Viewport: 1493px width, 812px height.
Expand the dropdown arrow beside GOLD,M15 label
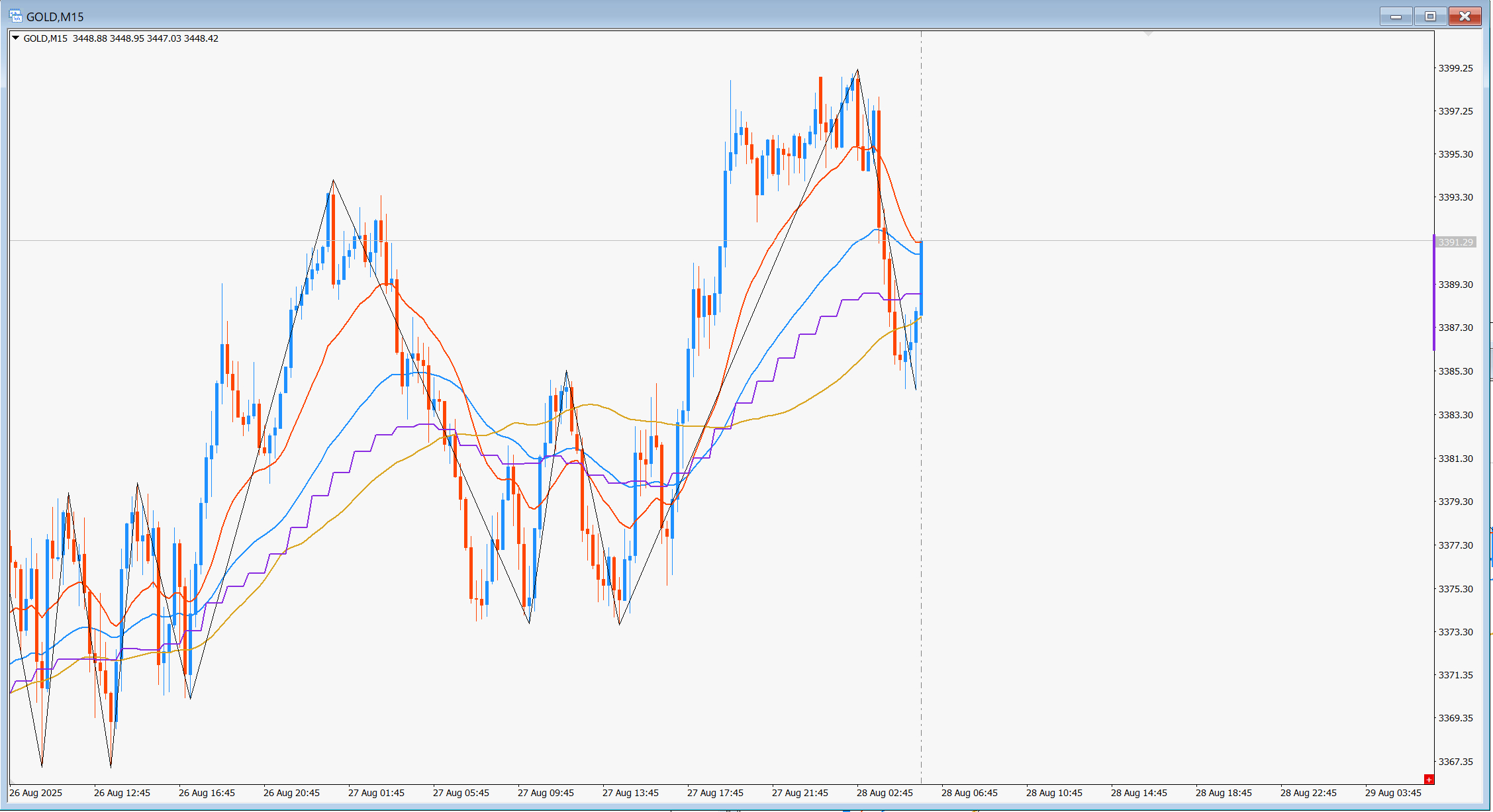[x=15, y=38]
